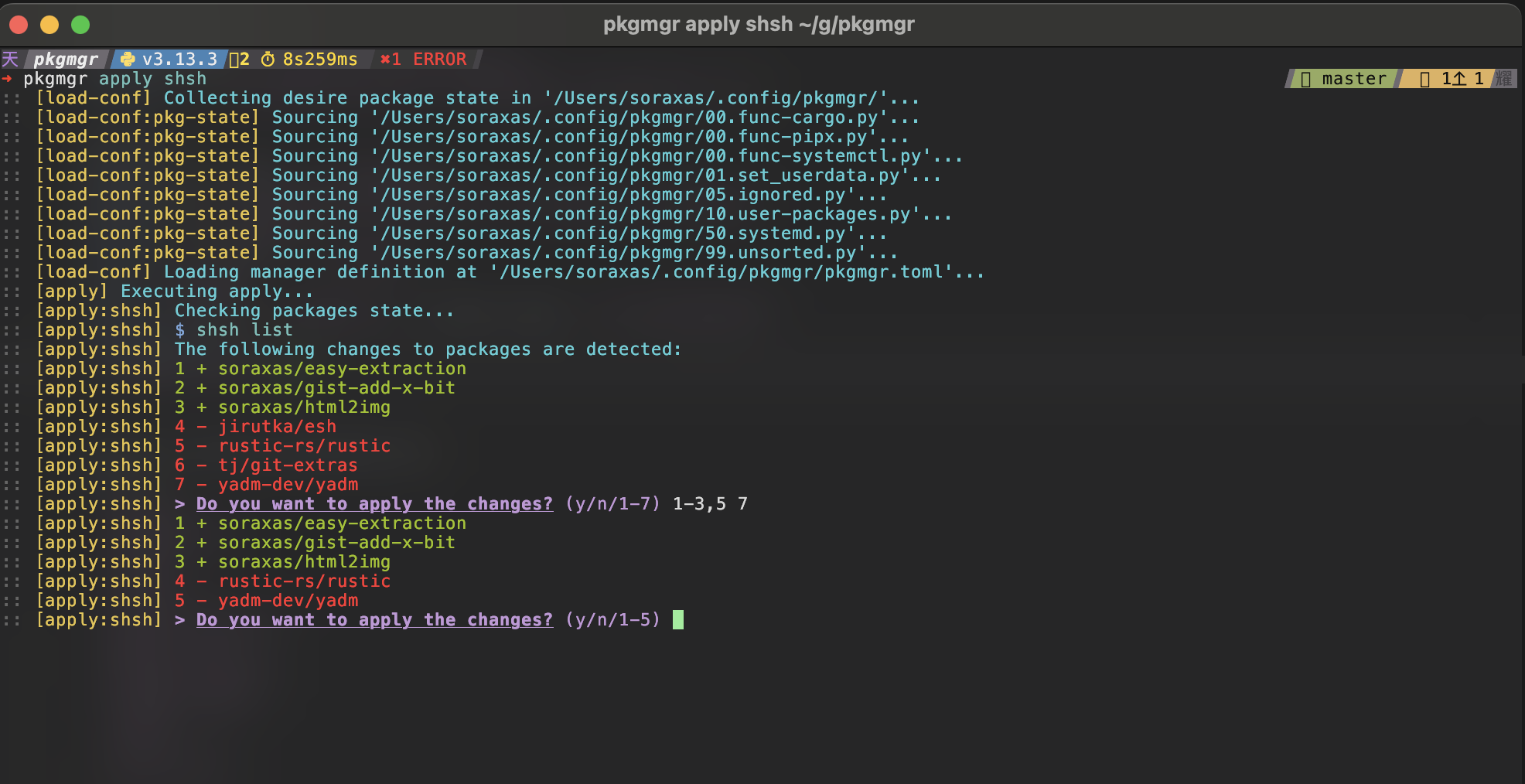Select the 'pkgmgr' directory prompt segment
The height and width of the screenshot is (784, 1525).
click(x=67, y=60)
